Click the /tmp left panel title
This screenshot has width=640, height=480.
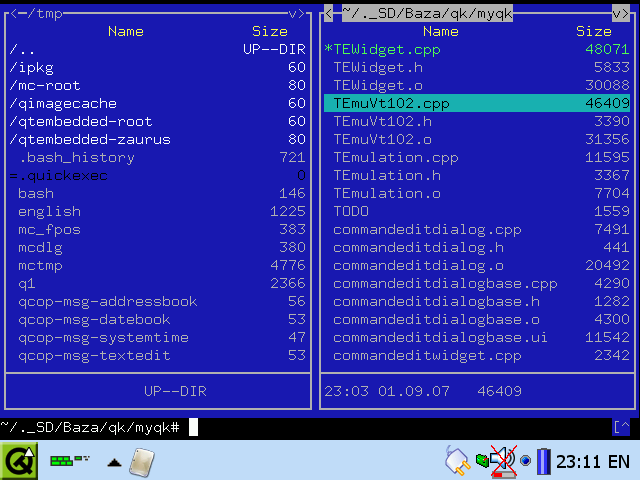point(45,14)
